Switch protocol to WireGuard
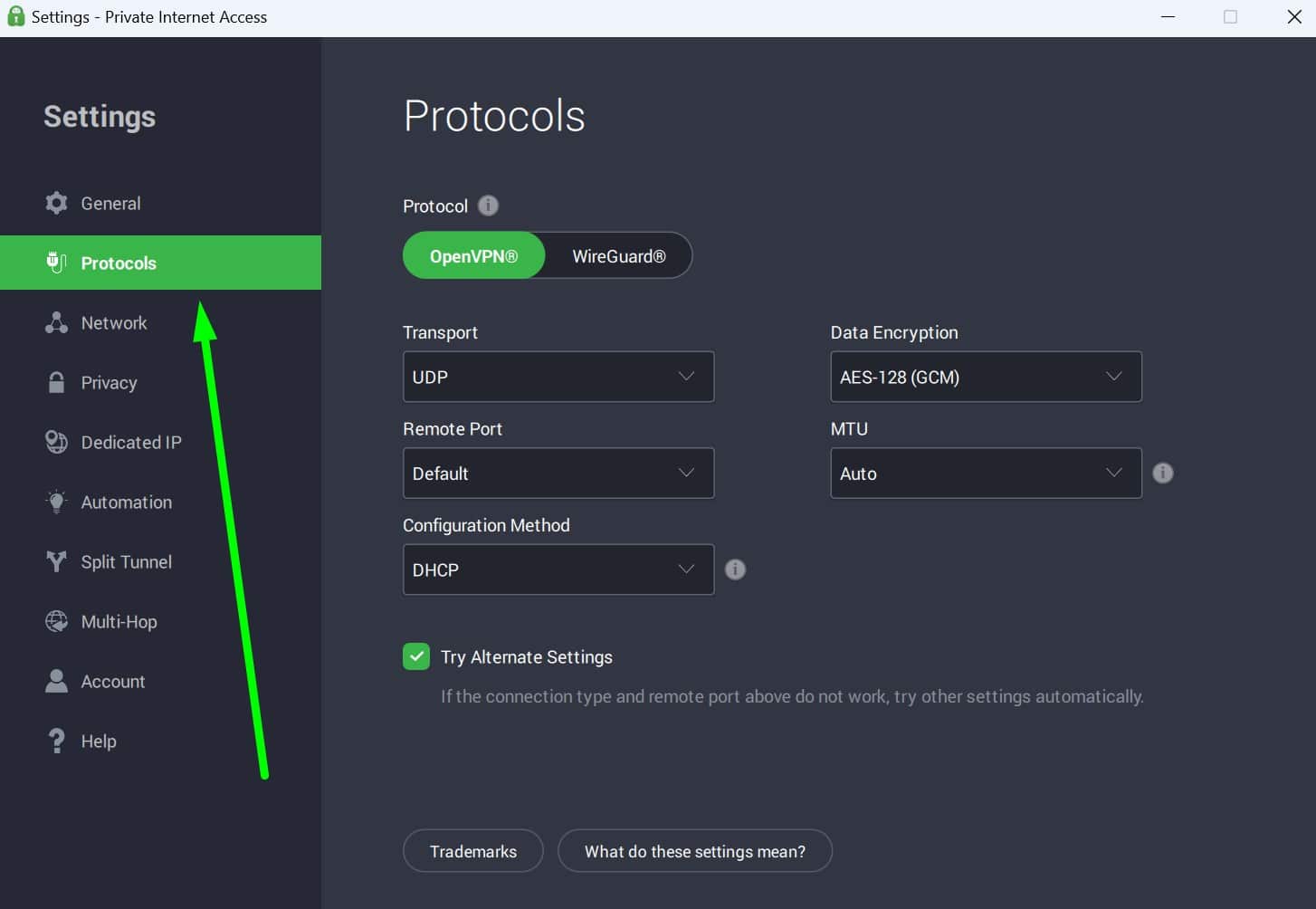The height and width of the screenshot is (909, 1316). (x=619, y=256)
